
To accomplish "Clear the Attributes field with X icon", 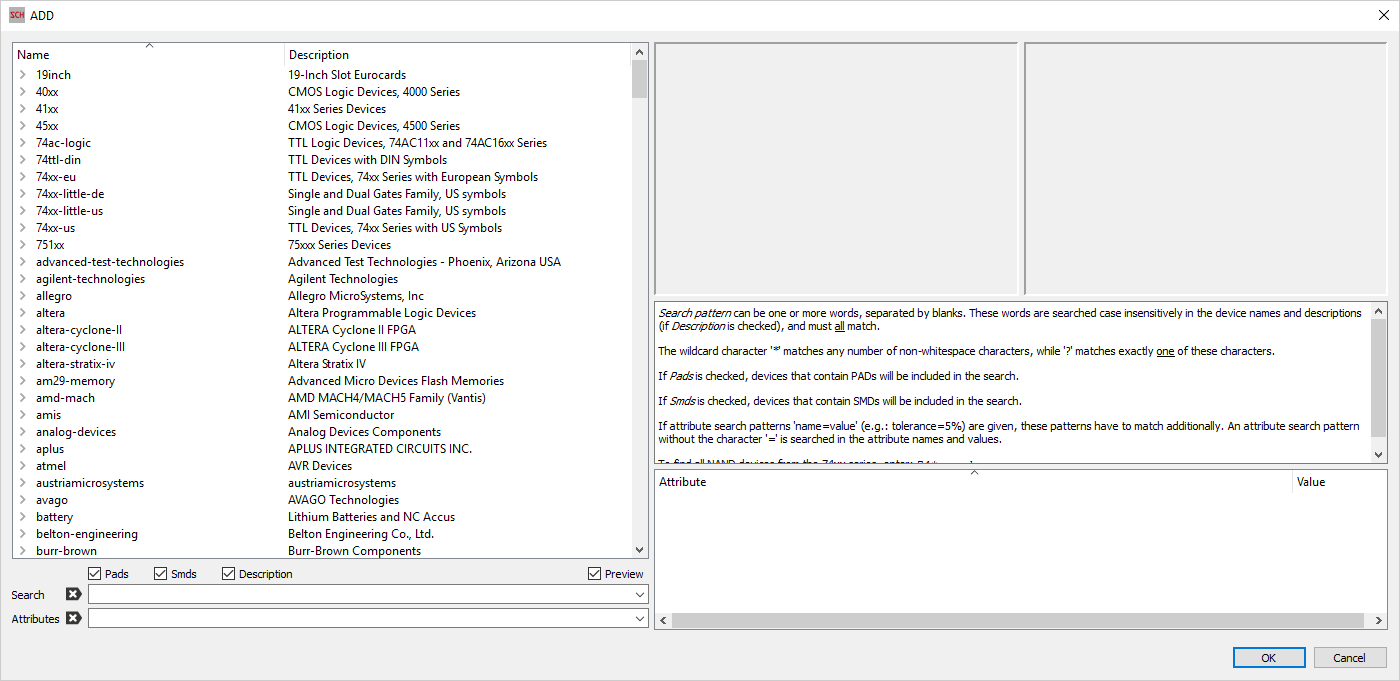I will (x=73, y=618).
